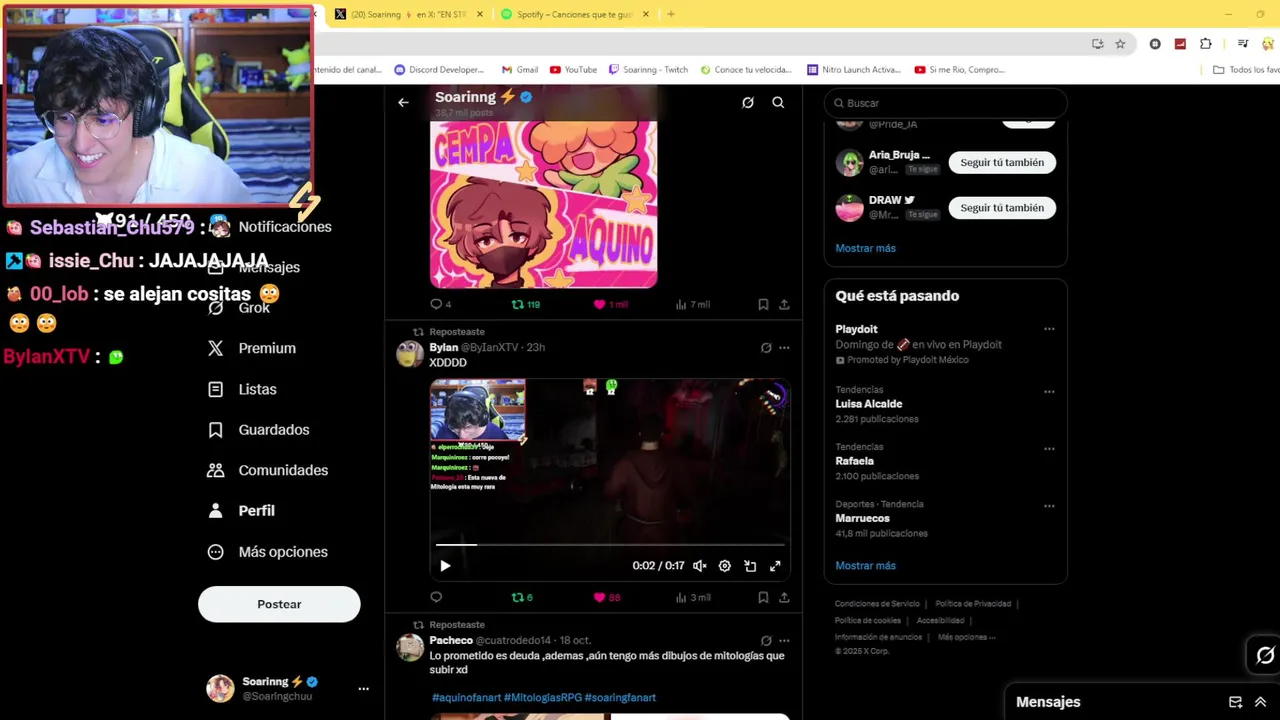Open floating Grok button
Image resolution: width=1280 pixels, height=720 pixels.
pyautogui.click(x=1265, y=655)
